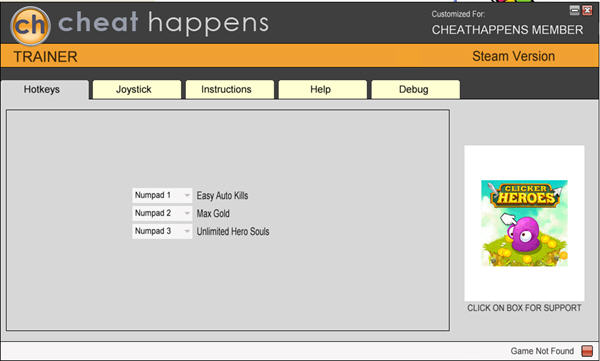Screen dimensions: 600x361
Task: Switch to the Hotkeys tab
Action: pyautogui.click(x=45, y=90)
